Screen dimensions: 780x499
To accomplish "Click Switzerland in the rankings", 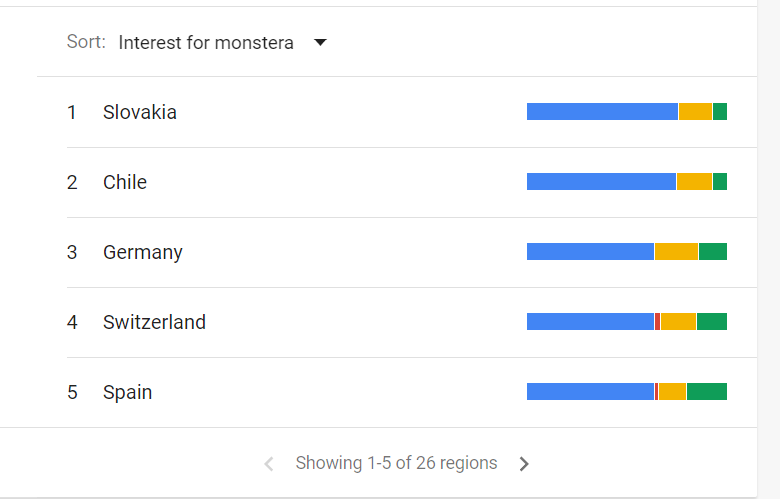I will [x=154, y=322].
